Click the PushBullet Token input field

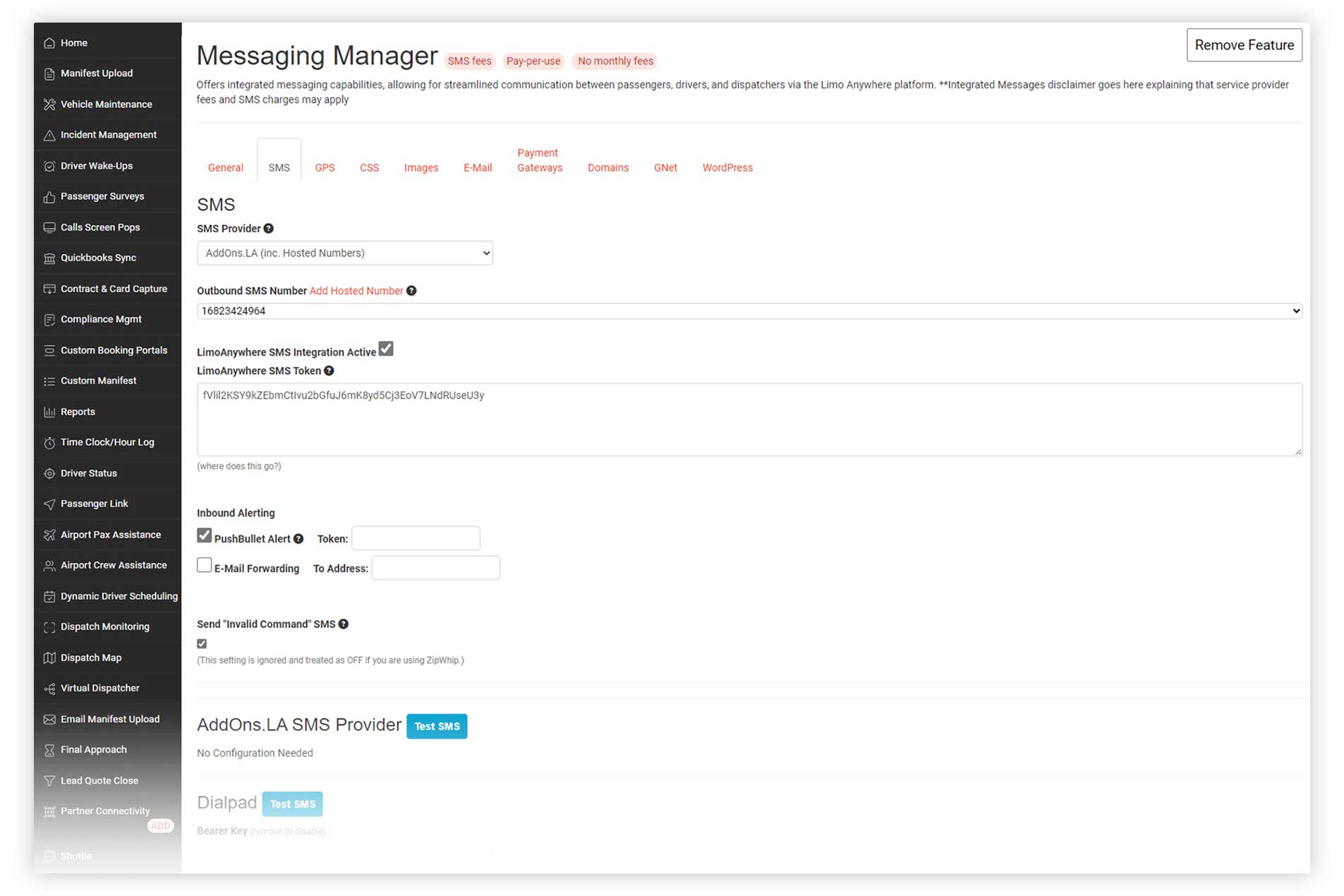(416, 539)
